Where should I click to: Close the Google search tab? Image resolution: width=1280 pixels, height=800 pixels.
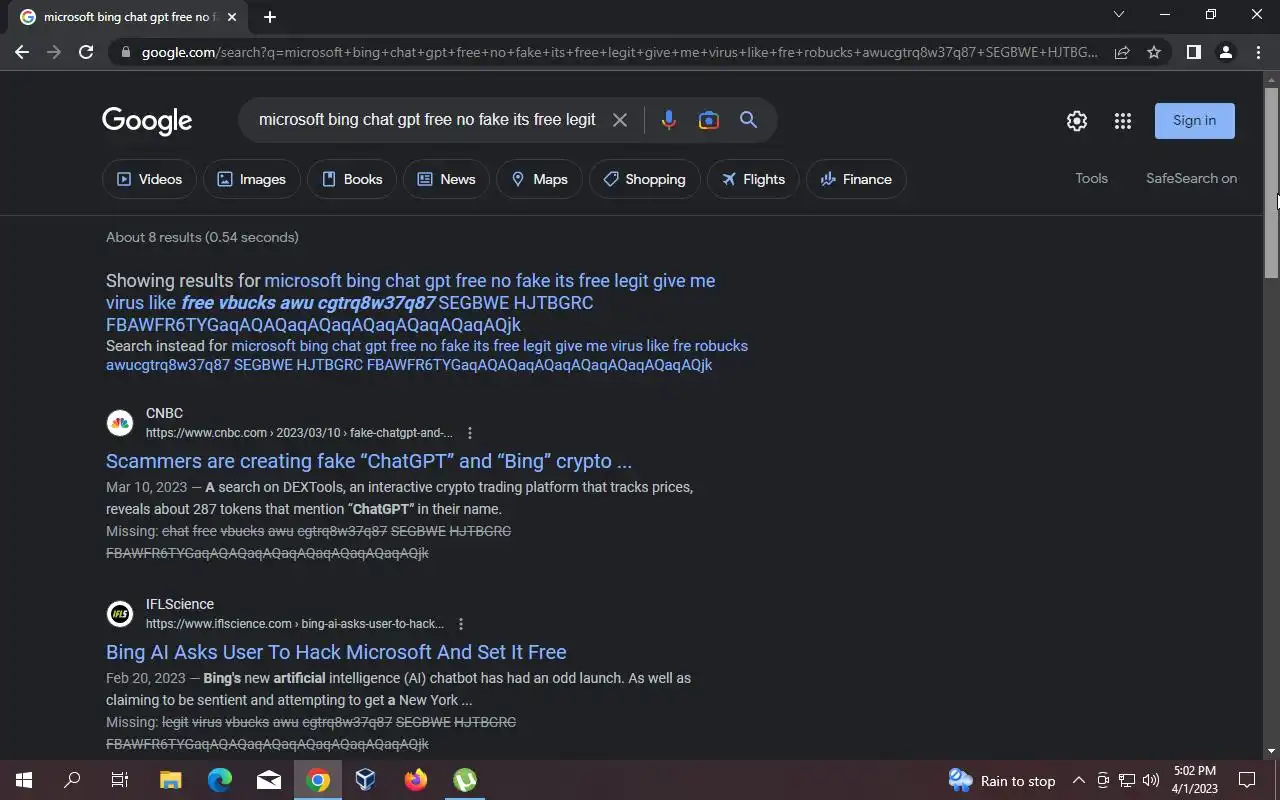[233, 17]
